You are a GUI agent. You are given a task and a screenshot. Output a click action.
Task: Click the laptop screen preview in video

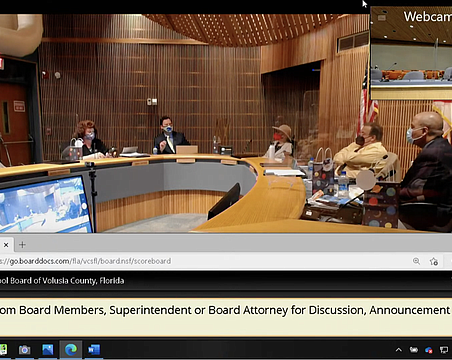tap(45, 205)
